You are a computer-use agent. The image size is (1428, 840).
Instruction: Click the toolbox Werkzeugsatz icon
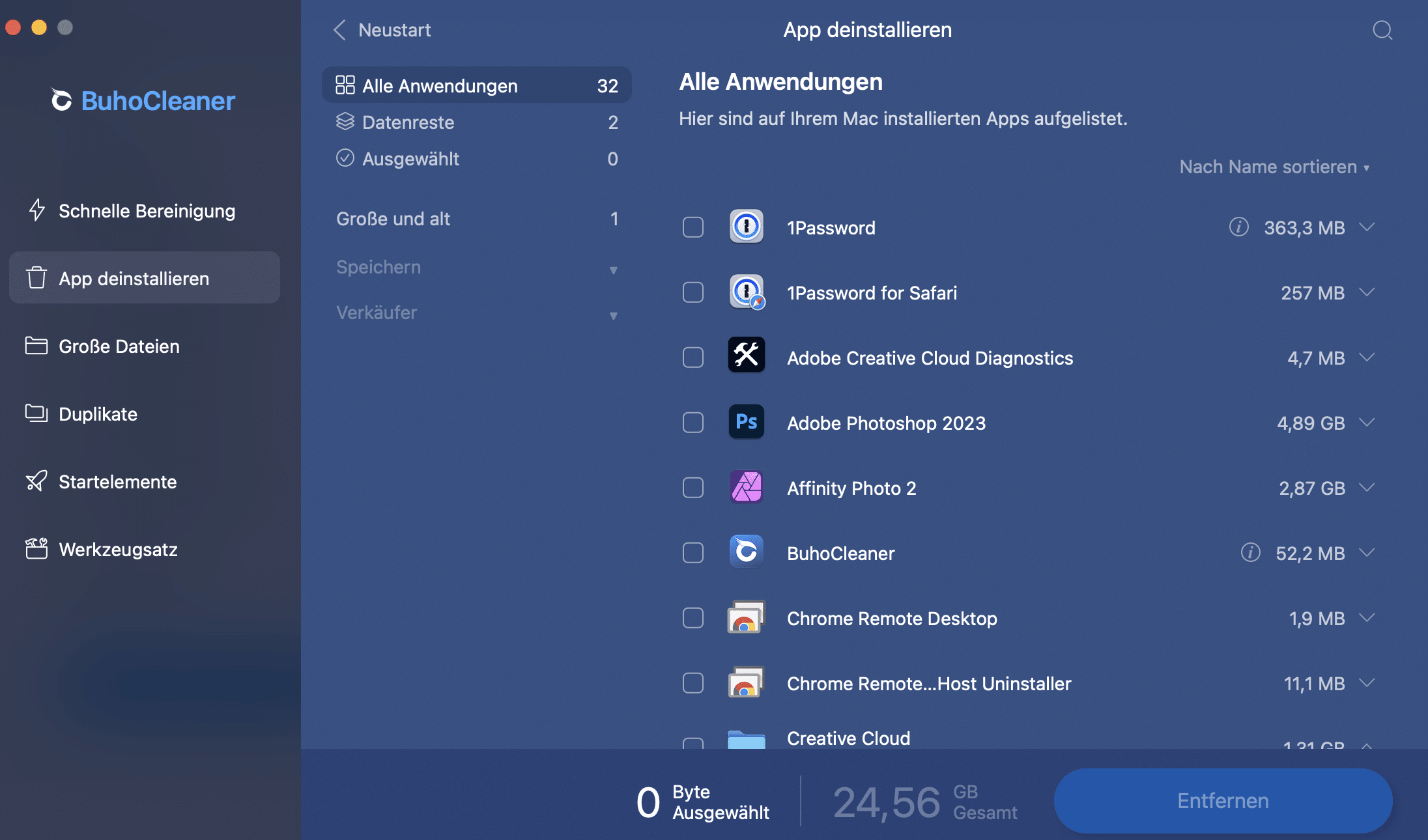(x=36, y=548)
